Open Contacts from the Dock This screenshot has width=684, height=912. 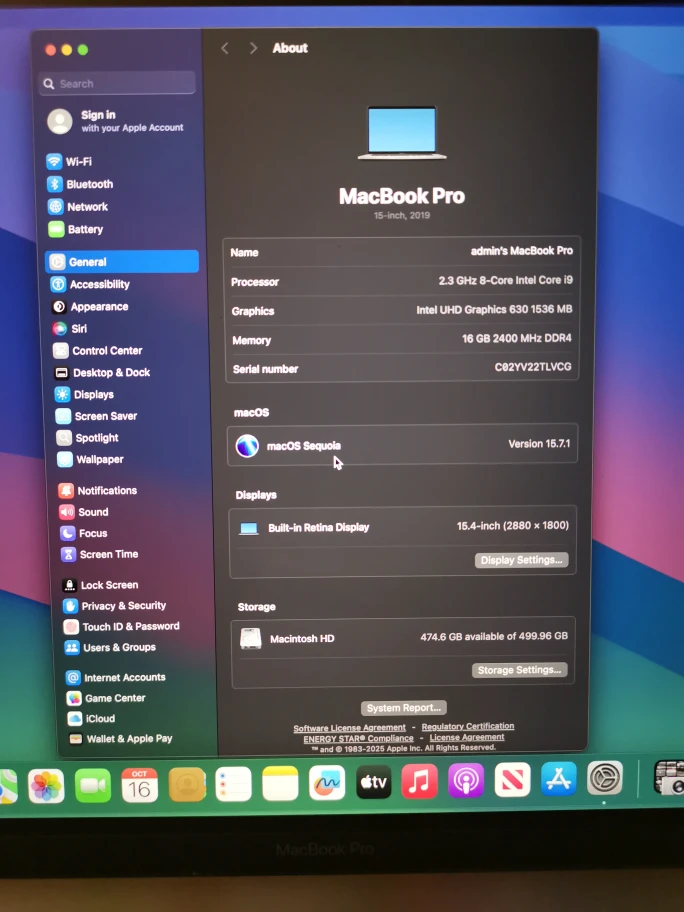point(187,785)
